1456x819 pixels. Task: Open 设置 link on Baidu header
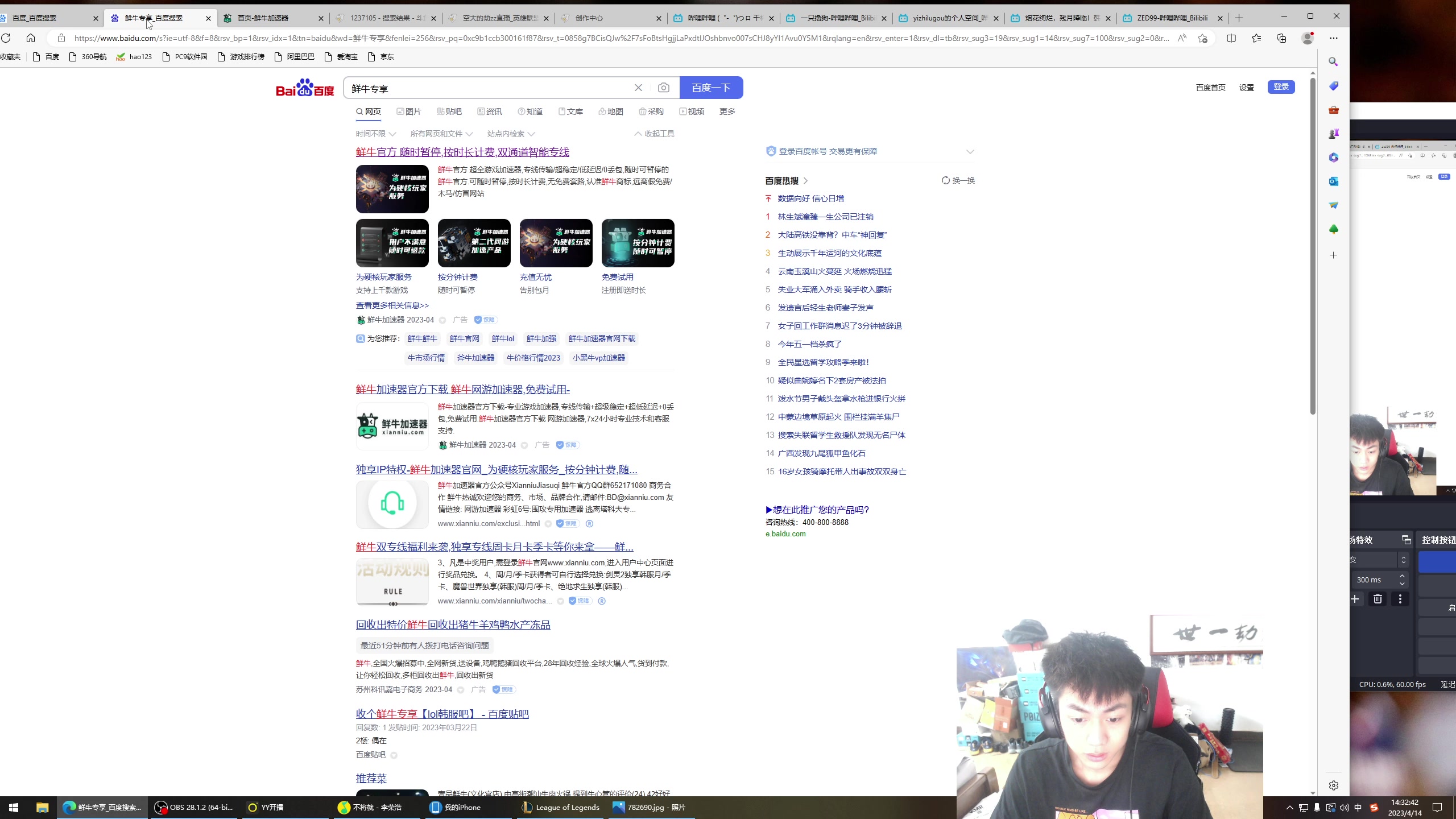coord(1247,88)
